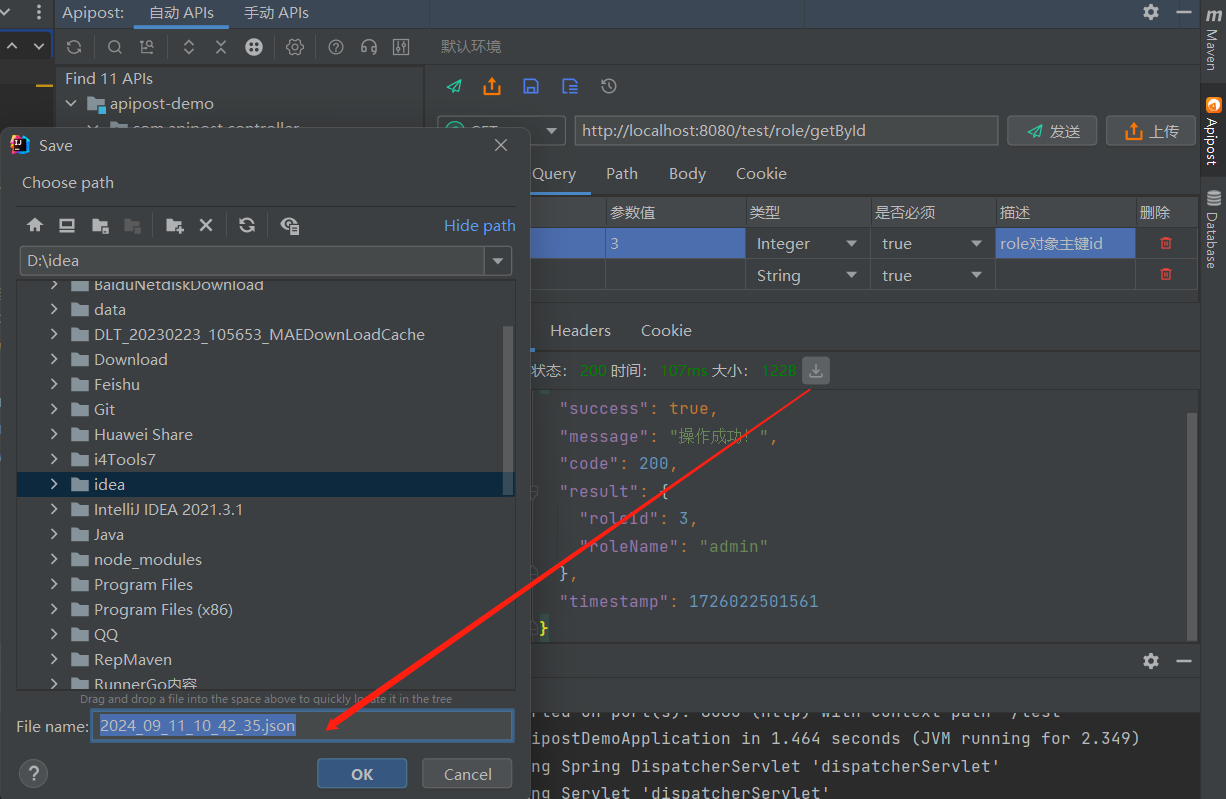Toggle show hidden files in Save dialog
1226x799 pixels.
coord(290,226)
